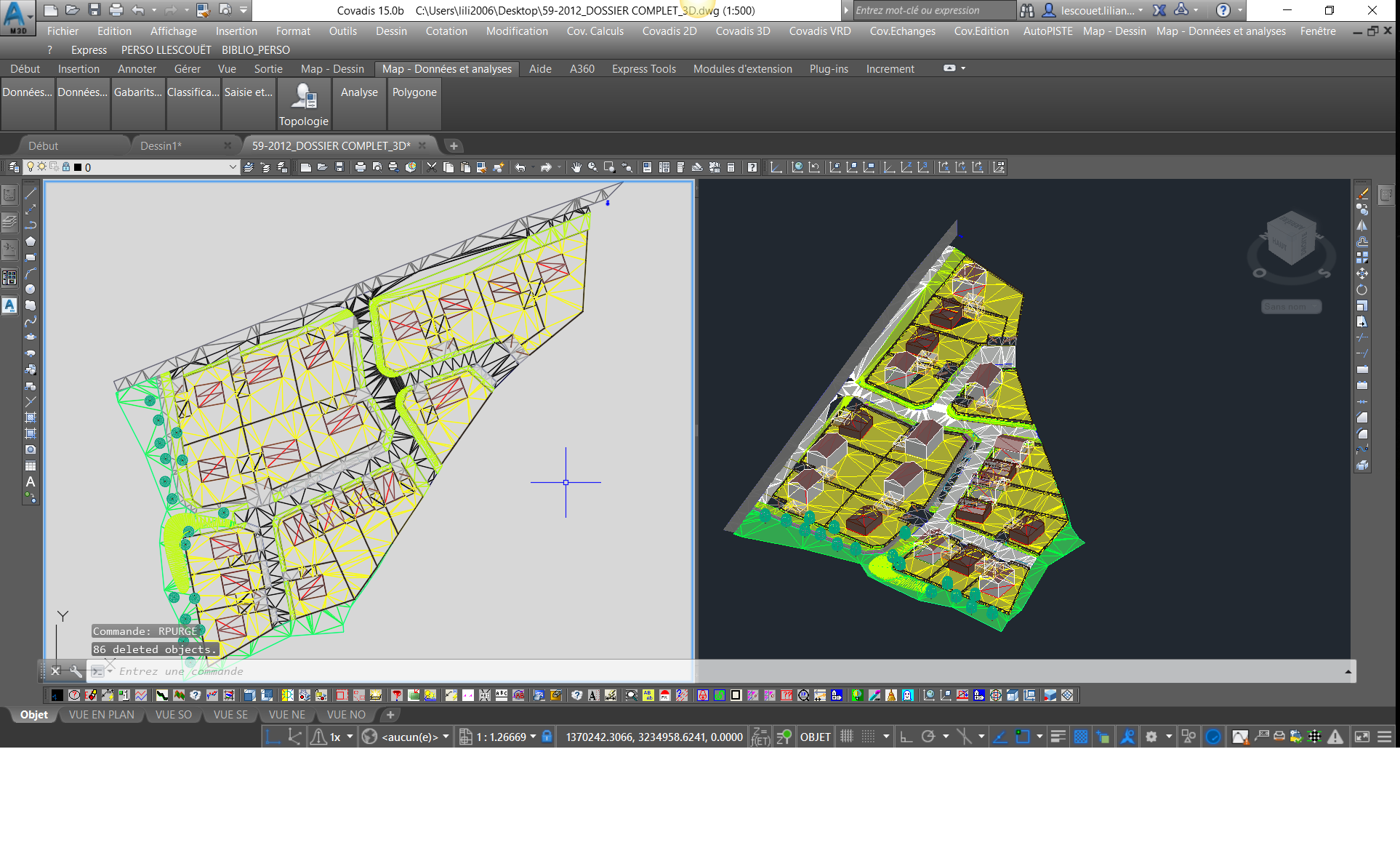
Task: Switch to the Map - Dessin ribbon tab
Action: [332, 69]
